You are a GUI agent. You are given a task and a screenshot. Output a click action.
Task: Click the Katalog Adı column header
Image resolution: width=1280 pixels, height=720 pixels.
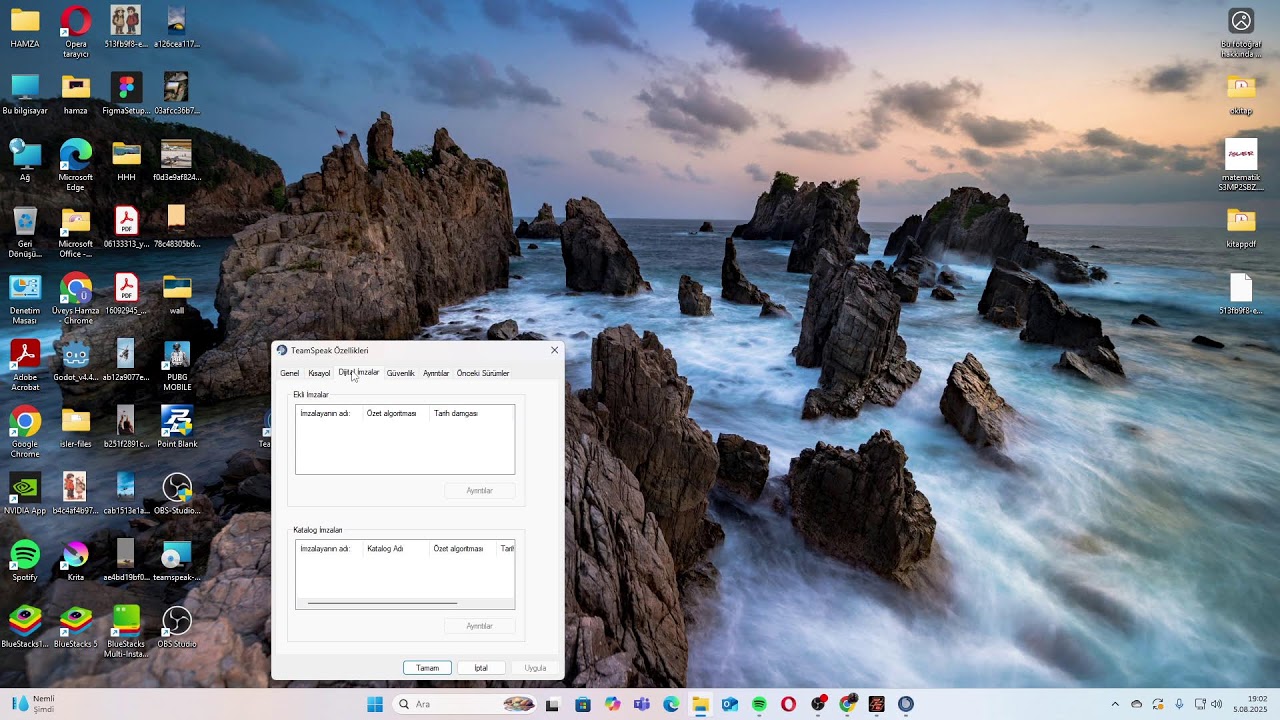pos(395,548)
